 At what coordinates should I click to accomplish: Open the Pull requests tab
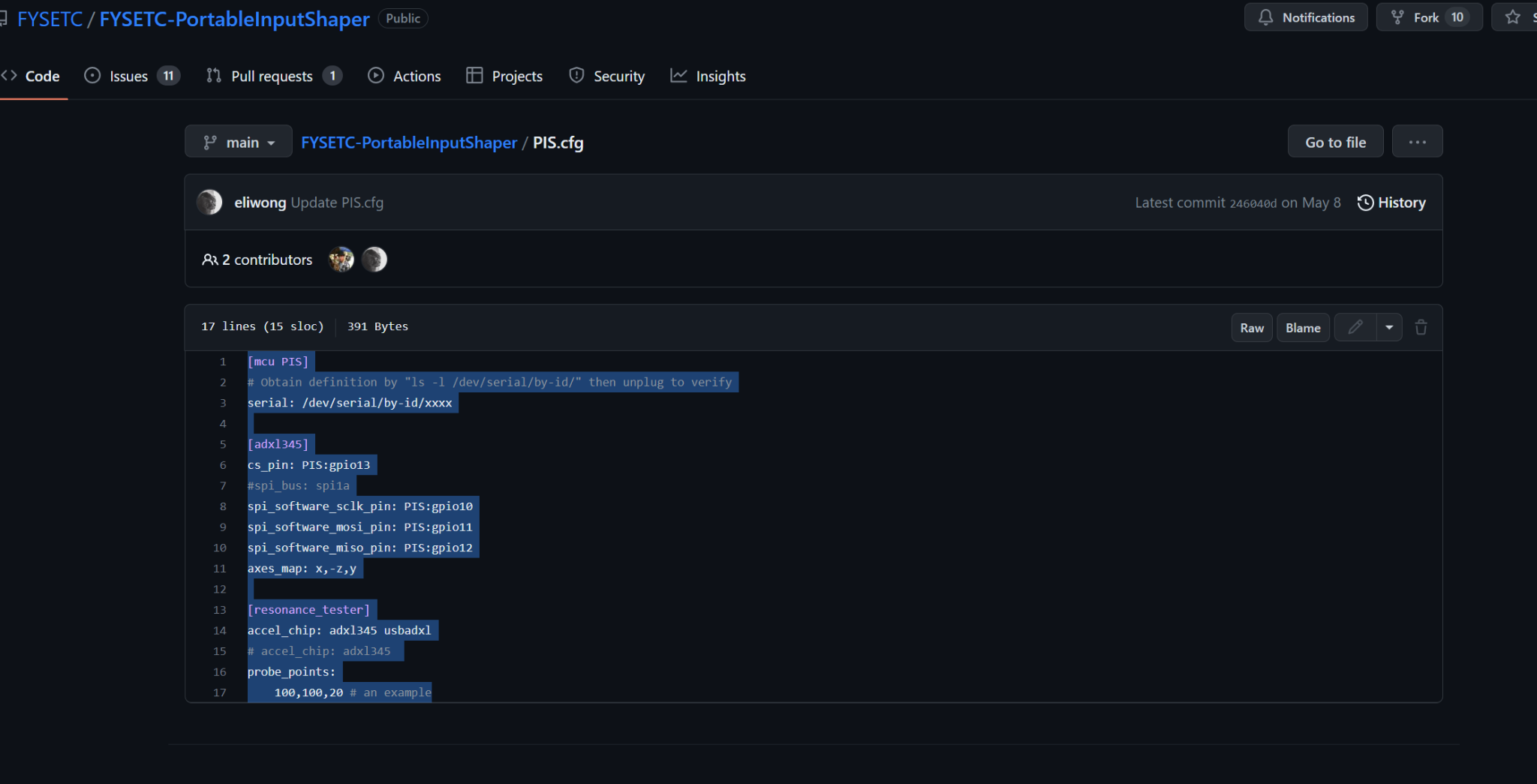point(274,76)
